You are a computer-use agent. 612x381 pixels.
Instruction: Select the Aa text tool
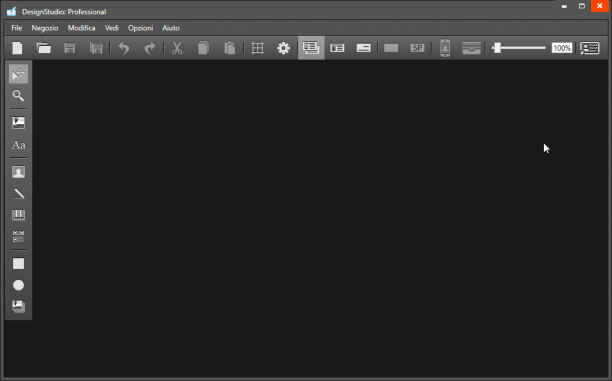coord(18,145)
